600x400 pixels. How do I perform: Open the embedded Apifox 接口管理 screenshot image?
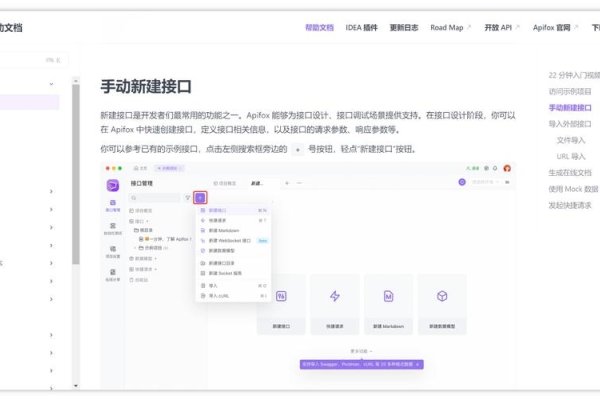tap(308, 276)
